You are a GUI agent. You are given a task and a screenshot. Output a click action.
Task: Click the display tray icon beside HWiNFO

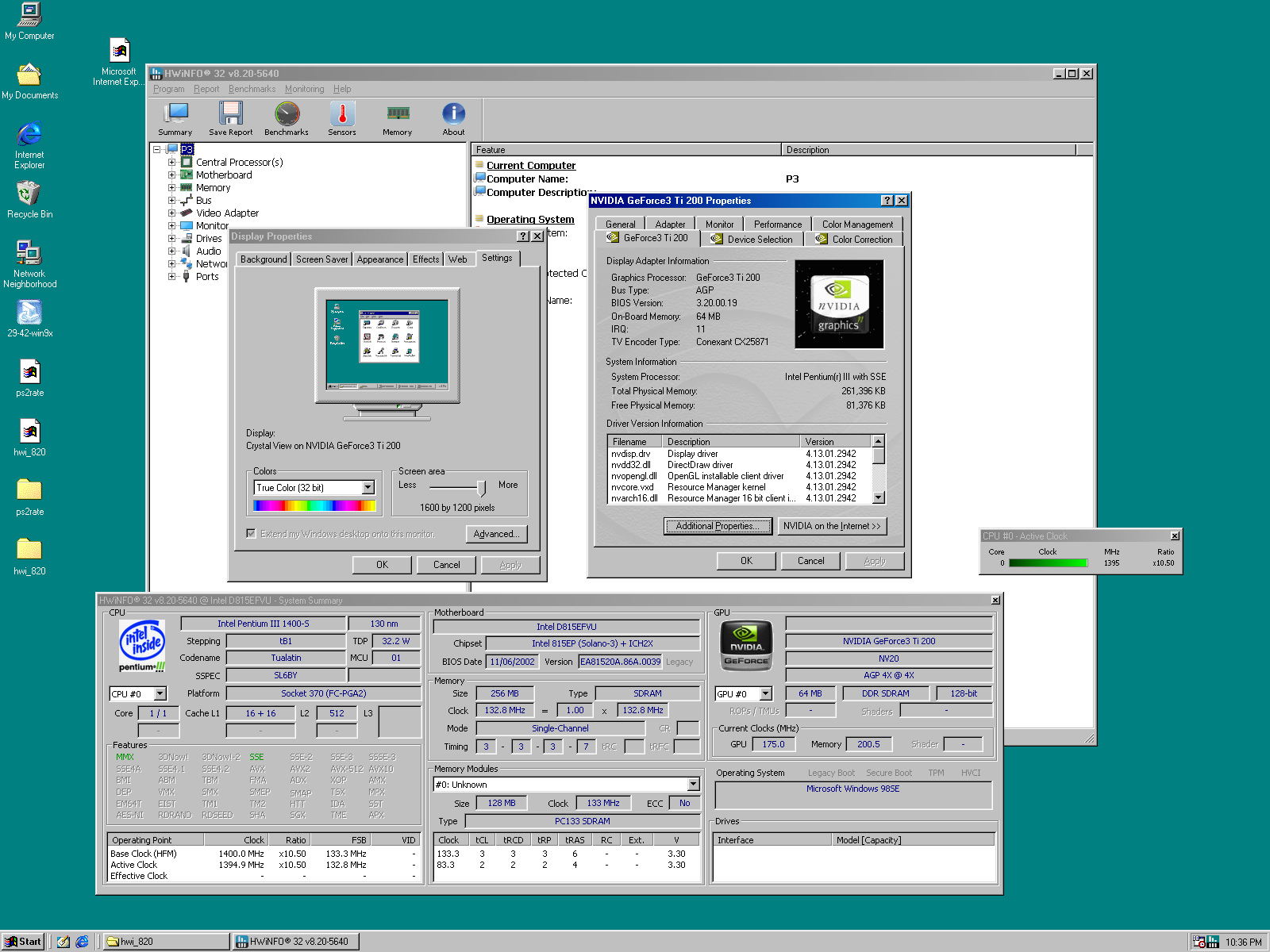[x=1199, y=942]
